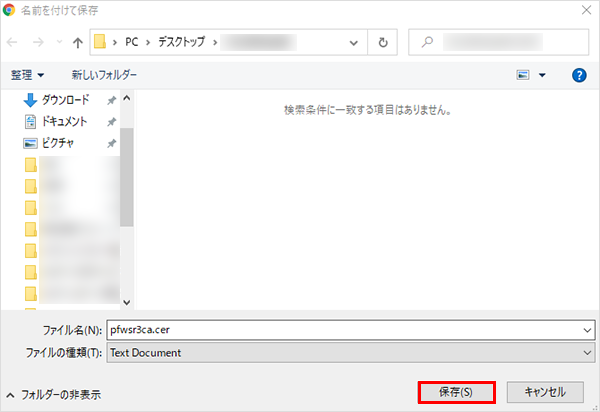The image size is (600, 412).
Task: Go up one folder level
Action: (78, 42)
